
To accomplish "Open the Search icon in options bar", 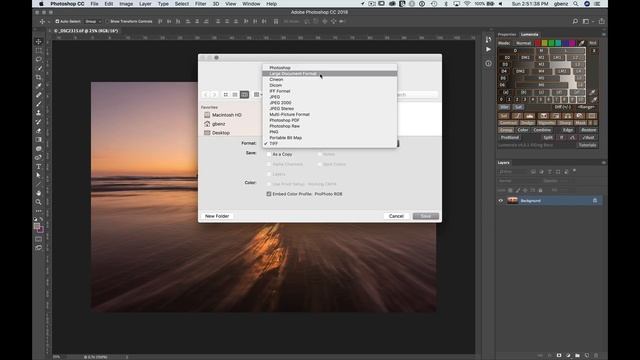I will tap(575, 21).
